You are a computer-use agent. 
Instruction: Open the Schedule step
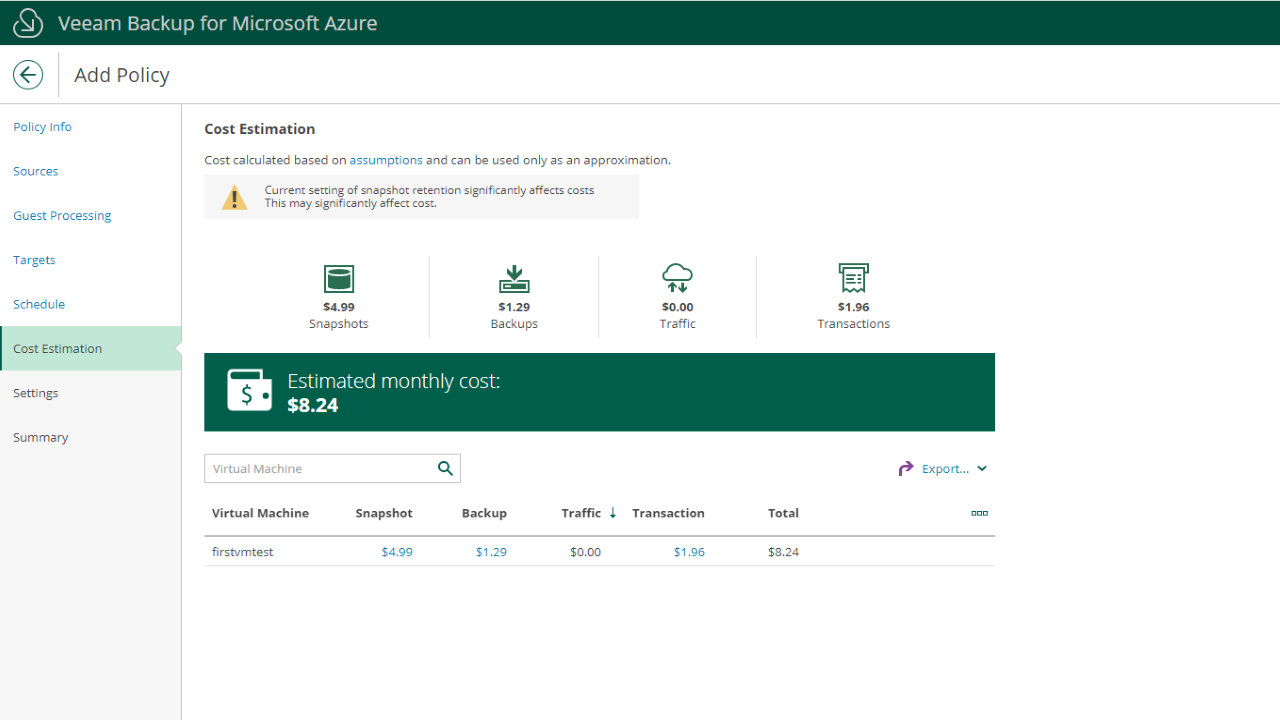(x=39, y=304)
